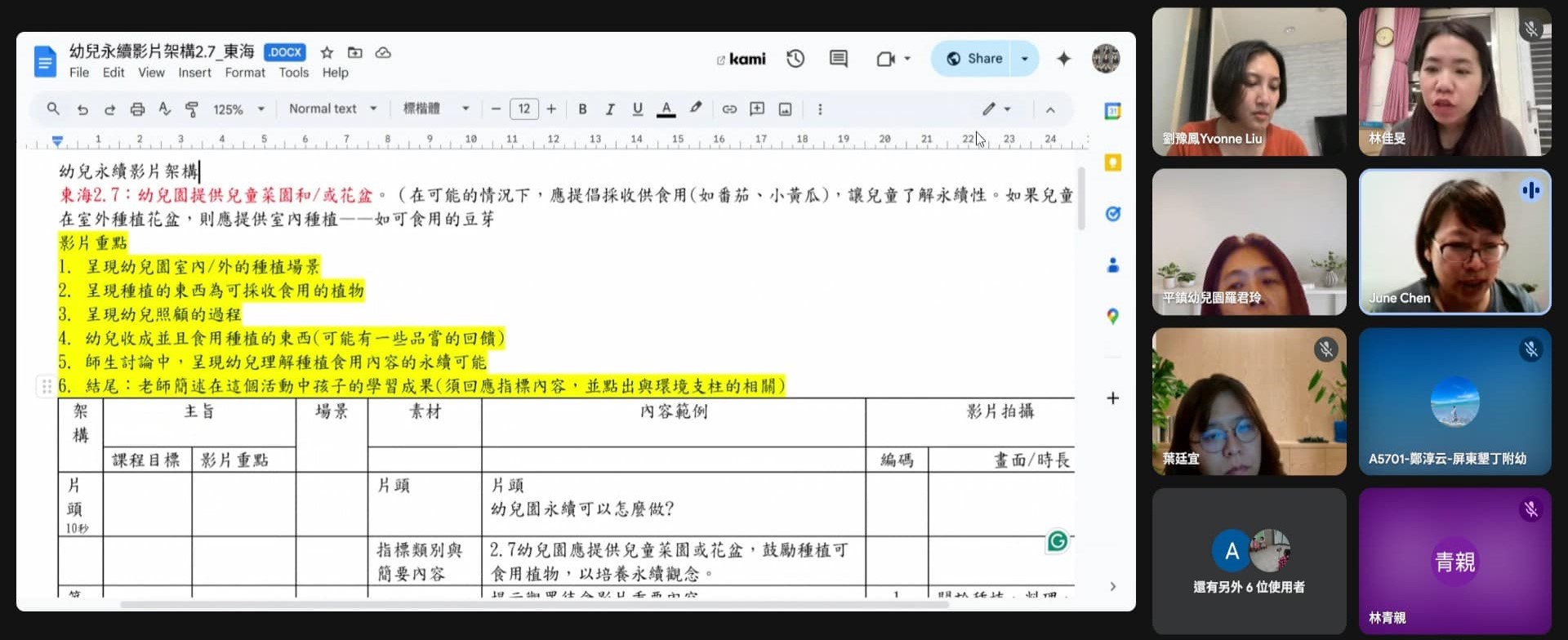Decrease the font size
Image resolution: width=1568 pixels, height=640 pixels.
point(496,109)
